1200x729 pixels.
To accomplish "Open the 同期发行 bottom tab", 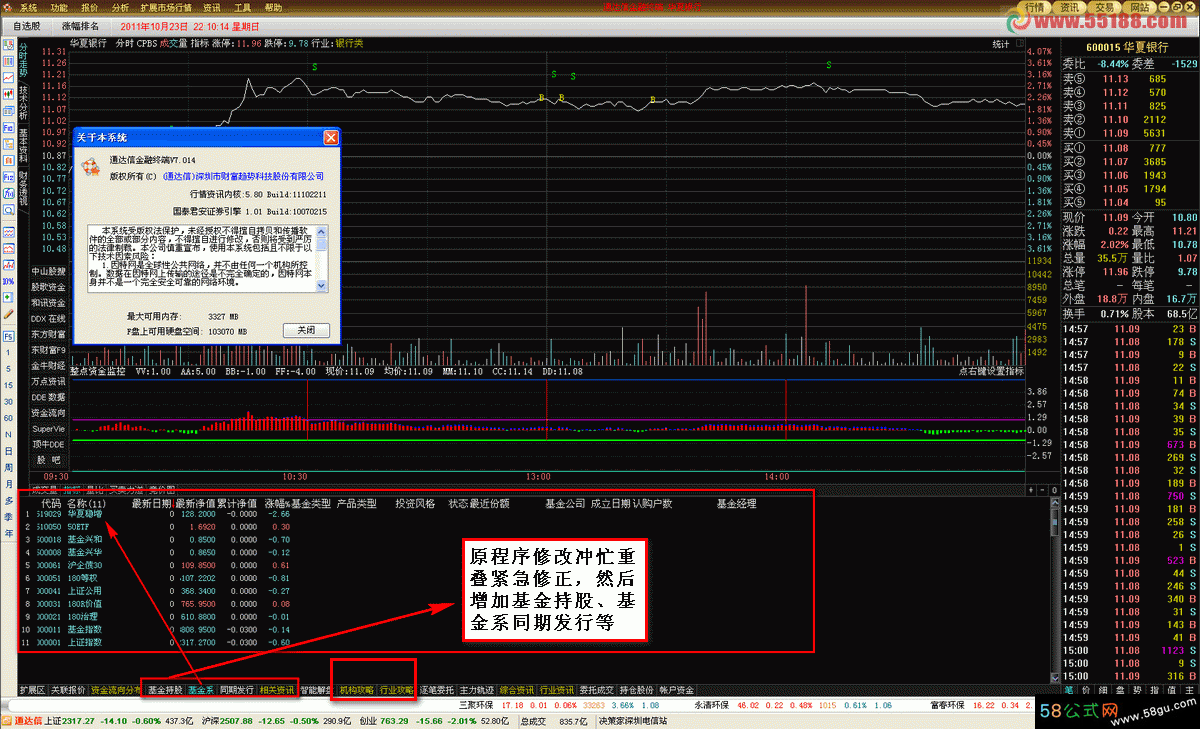I will pos(237,690).
